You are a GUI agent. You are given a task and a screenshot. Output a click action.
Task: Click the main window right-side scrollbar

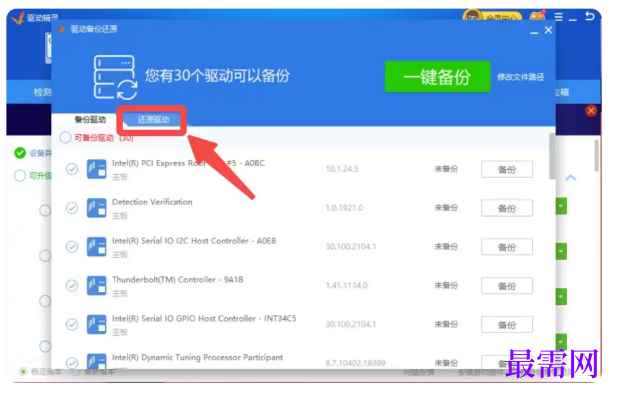point(597,155)
